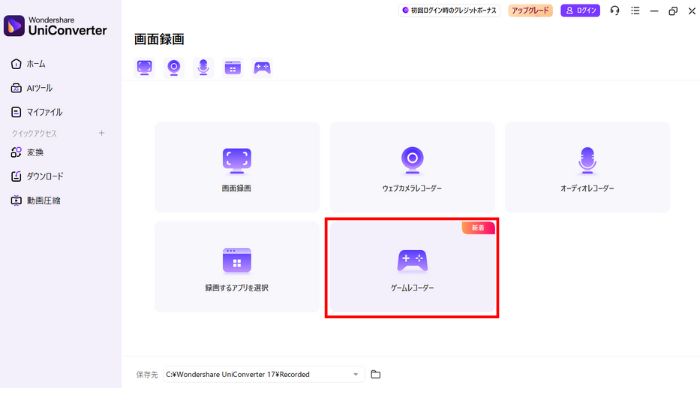Open マイファイル in the sidebar
The height and width of the screenshot is (400, 700).
(36, 112)
